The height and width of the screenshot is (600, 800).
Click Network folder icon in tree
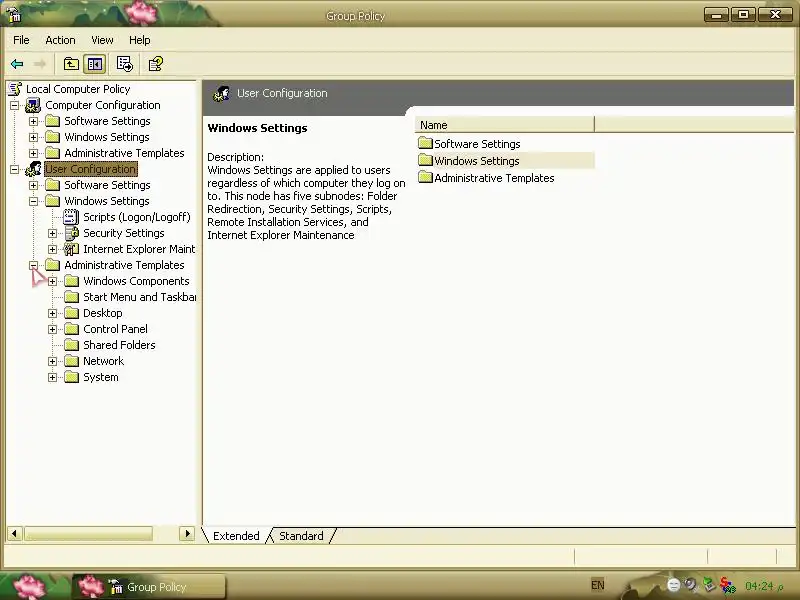coord(71,361)
